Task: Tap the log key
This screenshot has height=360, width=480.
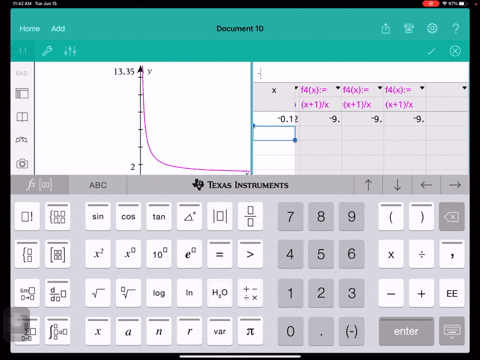Action: [x=159, y=293]
